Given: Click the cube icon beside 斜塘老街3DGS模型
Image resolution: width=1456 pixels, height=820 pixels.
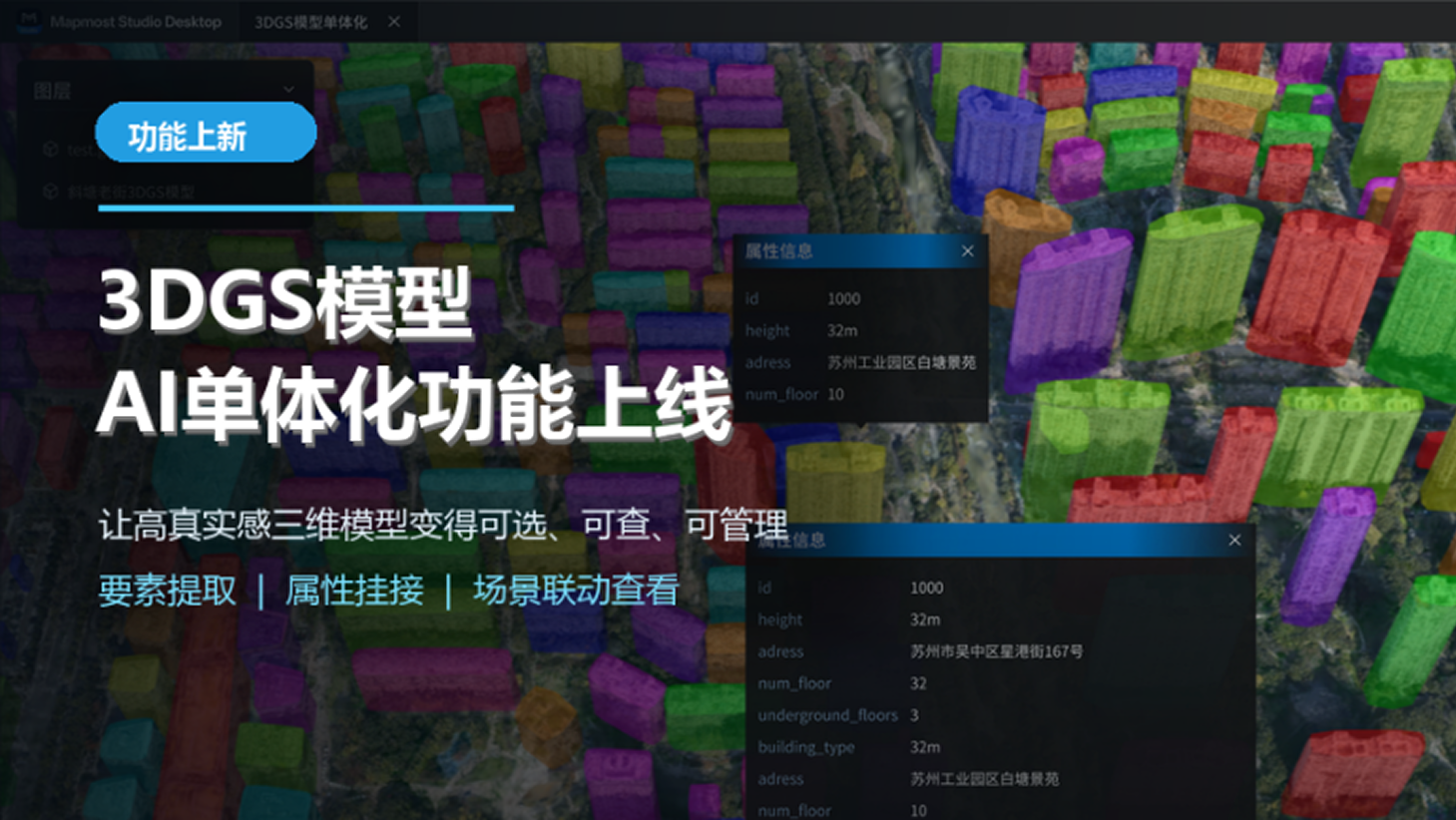Looking at the screenshot, I should (51, 191).
